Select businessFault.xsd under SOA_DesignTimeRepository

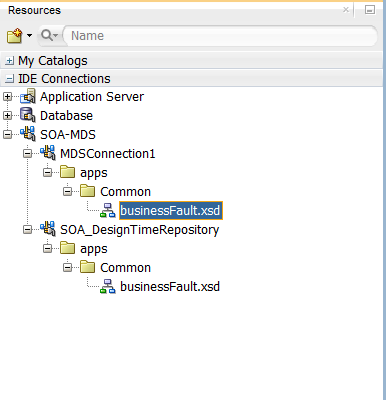point(170,287)
